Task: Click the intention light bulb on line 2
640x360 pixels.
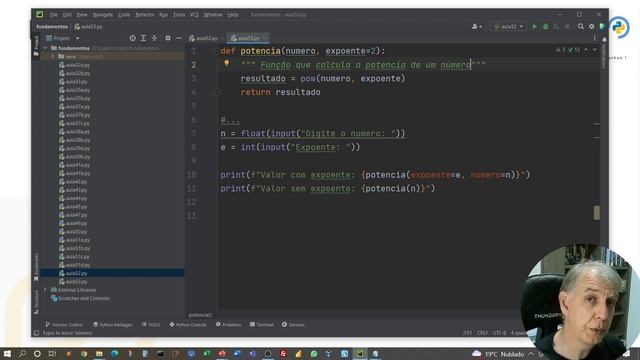Action: coord(227,63)
